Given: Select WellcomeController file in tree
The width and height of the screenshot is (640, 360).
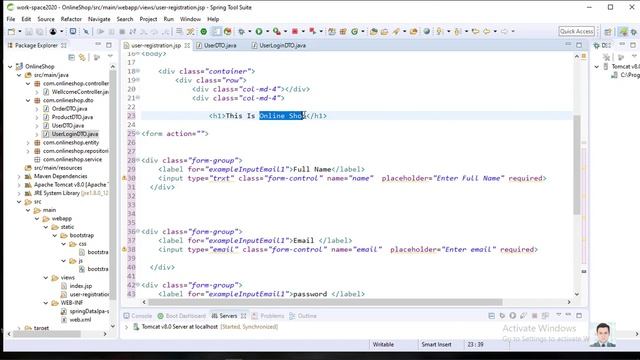Looking at the screenshot, I should pos(80,92).
